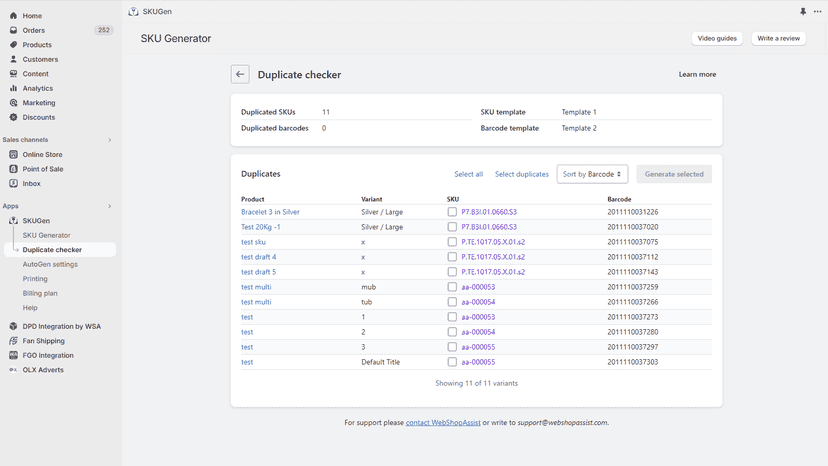Click the DPD Integration by WSA icon

click(13, 327)
